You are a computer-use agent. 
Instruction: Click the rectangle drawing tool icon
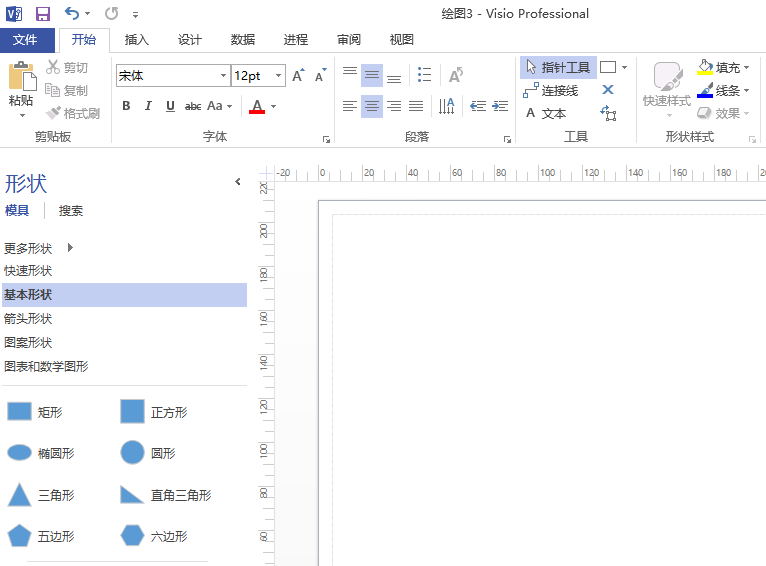point(608,67)
